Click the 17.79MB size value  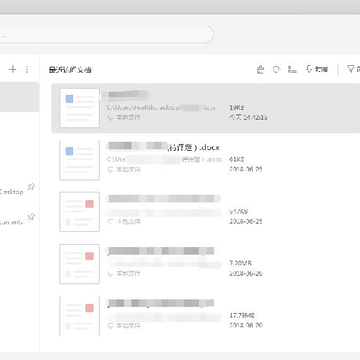click(242, 315)
